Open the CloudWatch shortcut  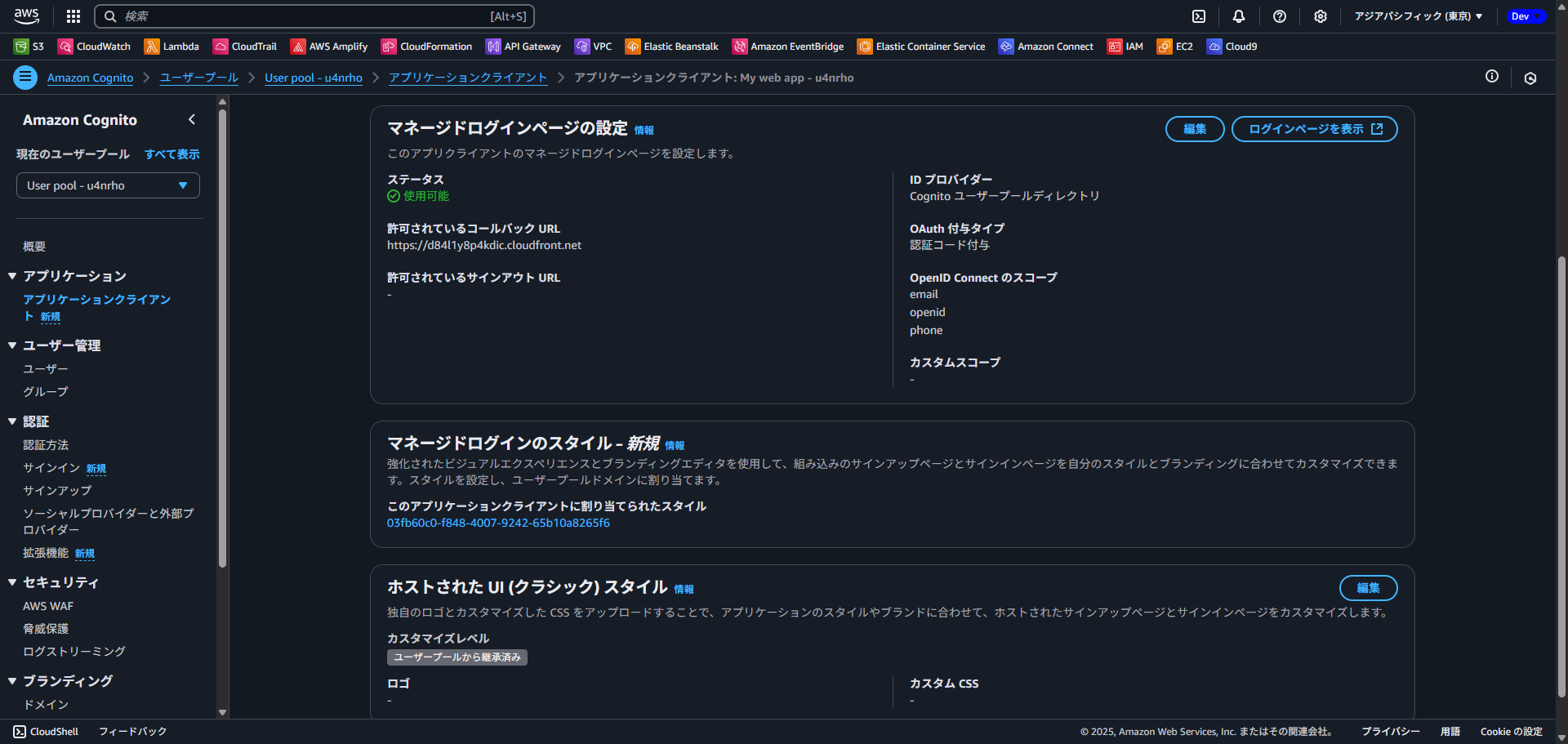tap(95, 47)
